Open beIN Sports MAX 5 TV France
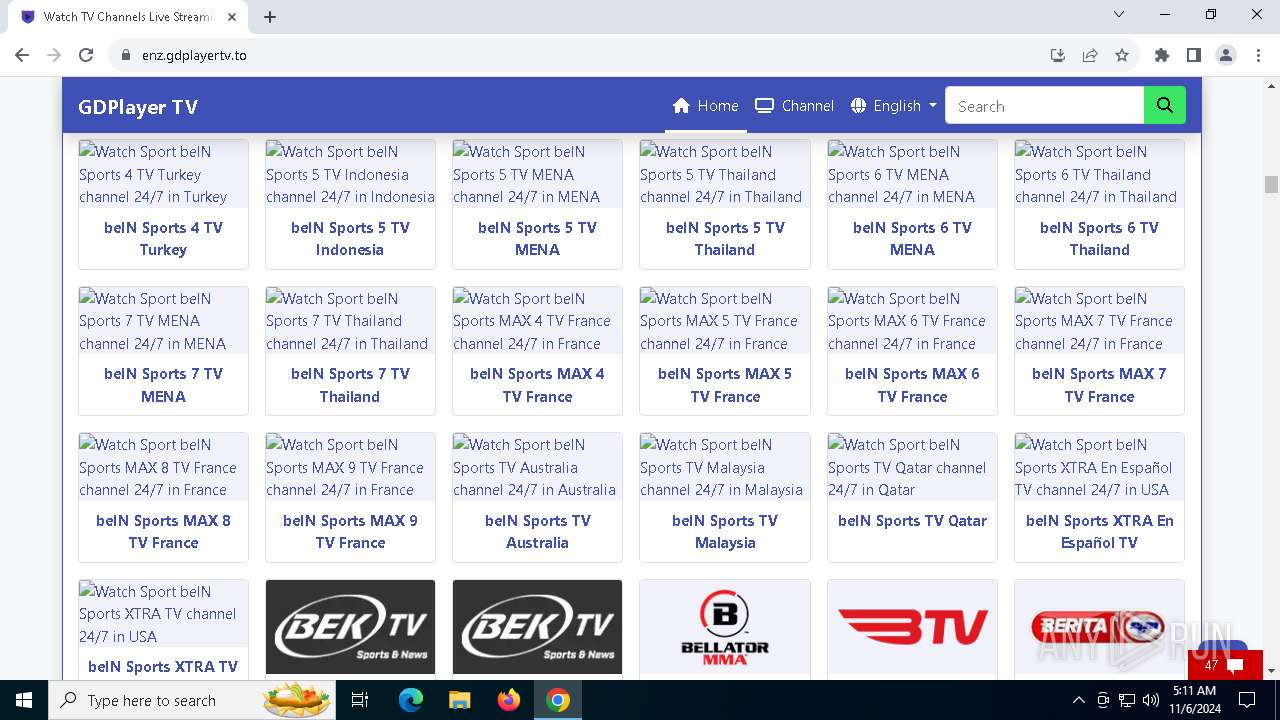This screenshot has width=1280, height=720. (x=725, y=385)
